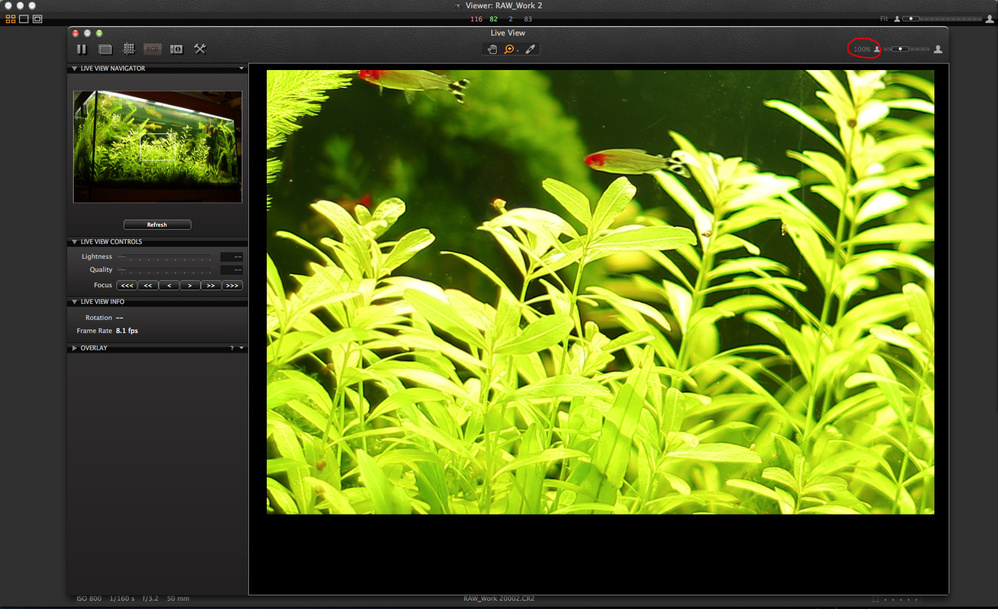The height and width of the screenshot is (609, 998).
Task: Select the single image view mode icon
Action: coord(24,19)
